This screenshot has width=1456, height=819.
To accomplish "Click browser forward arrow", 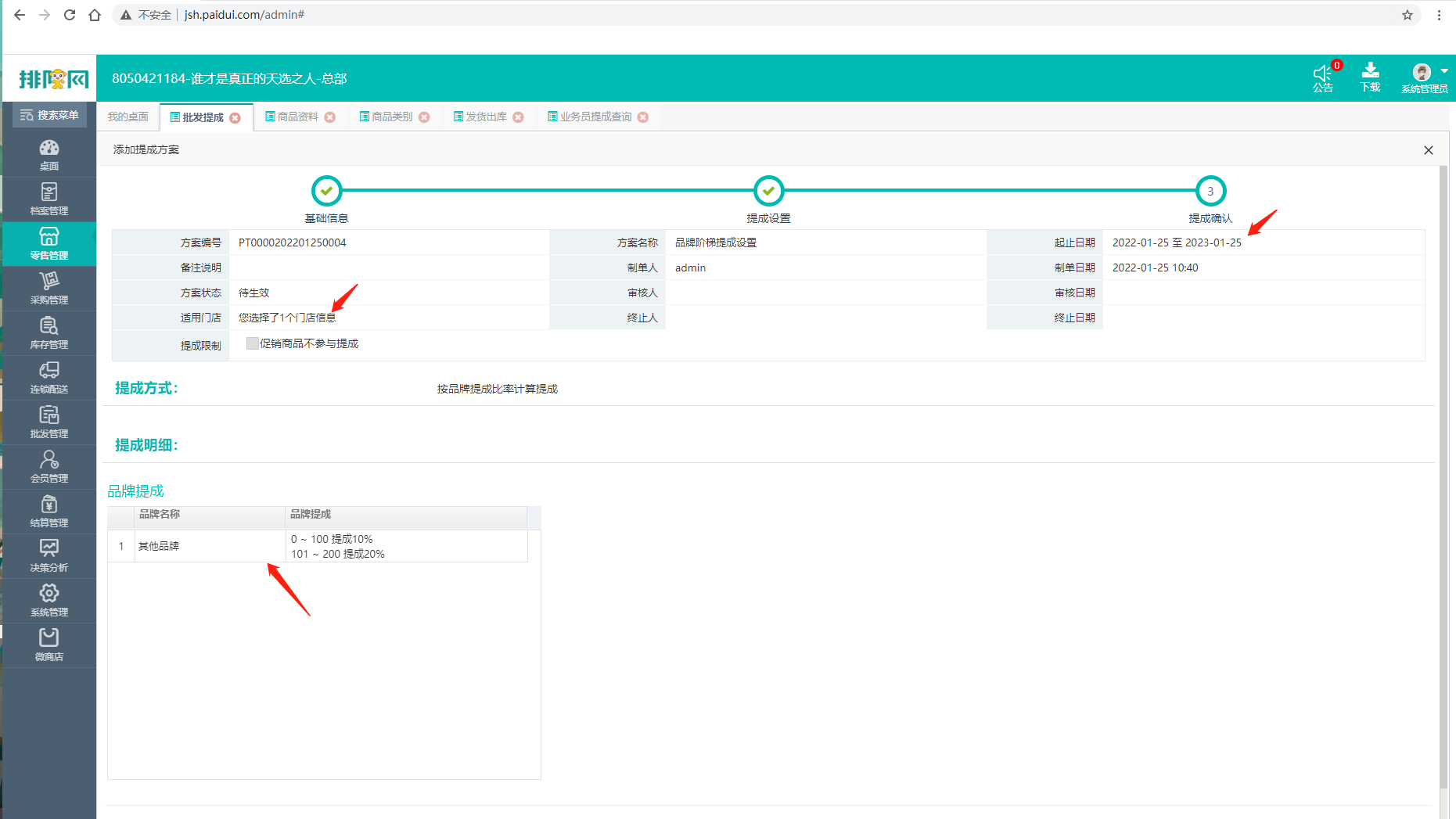I will pyautogui.click(x=45, y=15).
